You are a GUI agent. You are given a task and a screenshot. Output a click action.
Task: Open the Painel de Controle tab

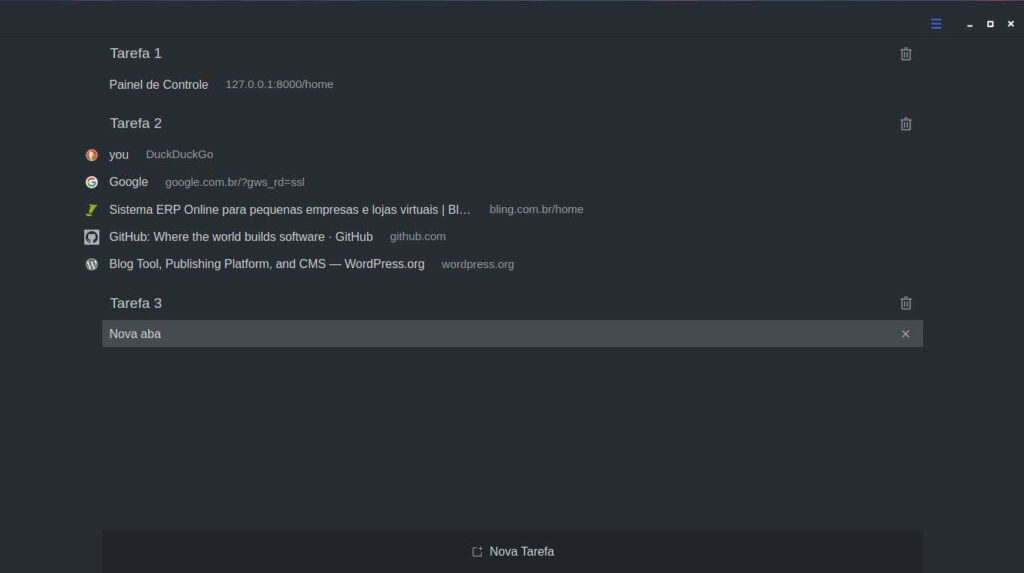tap(159, 85)
